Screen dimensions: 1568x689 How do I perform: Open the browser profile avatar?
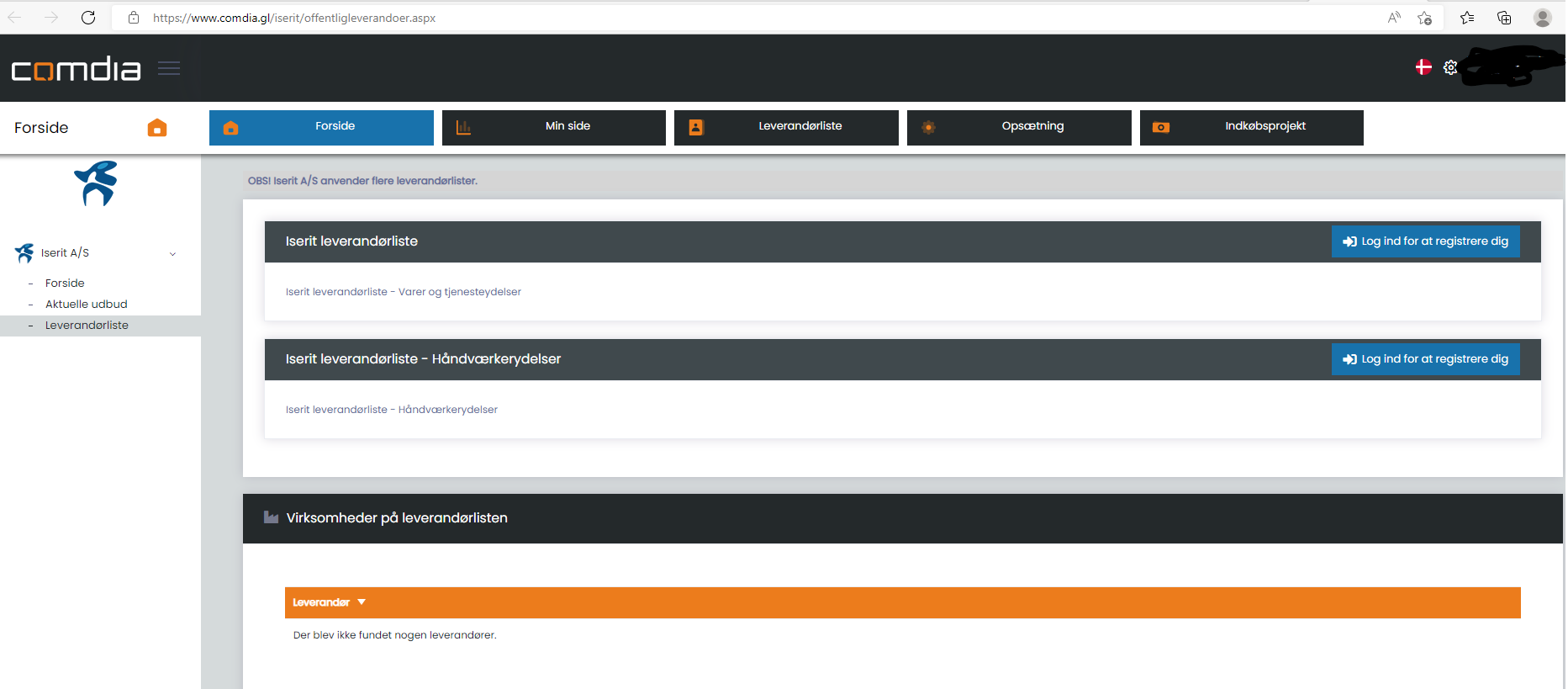pos(1543,18)
